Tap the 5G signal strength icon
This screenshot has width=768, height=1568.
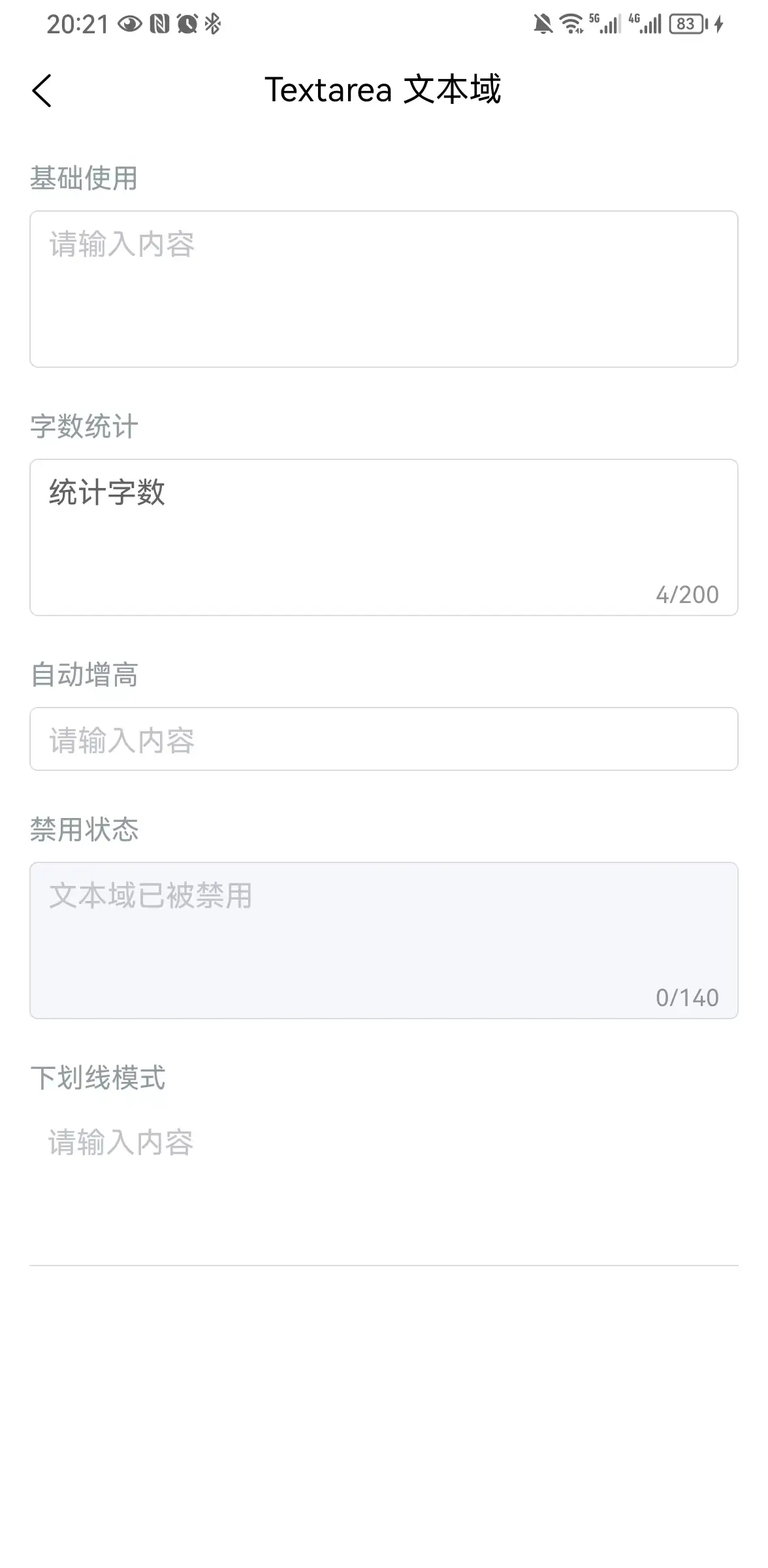pos(605,25)
